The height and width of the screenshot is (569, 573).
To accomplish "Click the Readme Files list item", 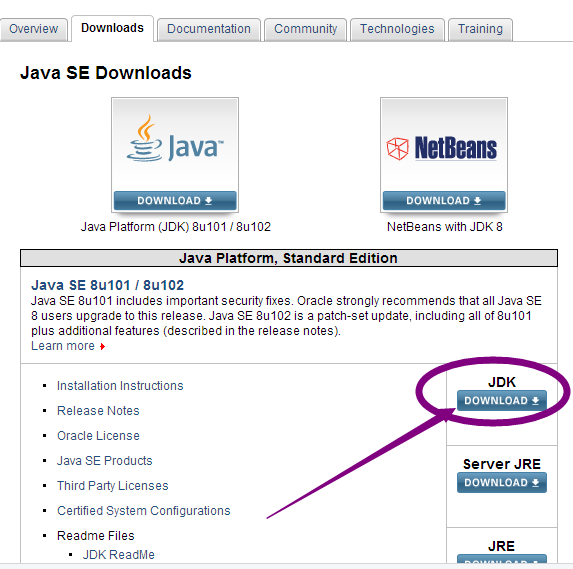I will point(96,536).
